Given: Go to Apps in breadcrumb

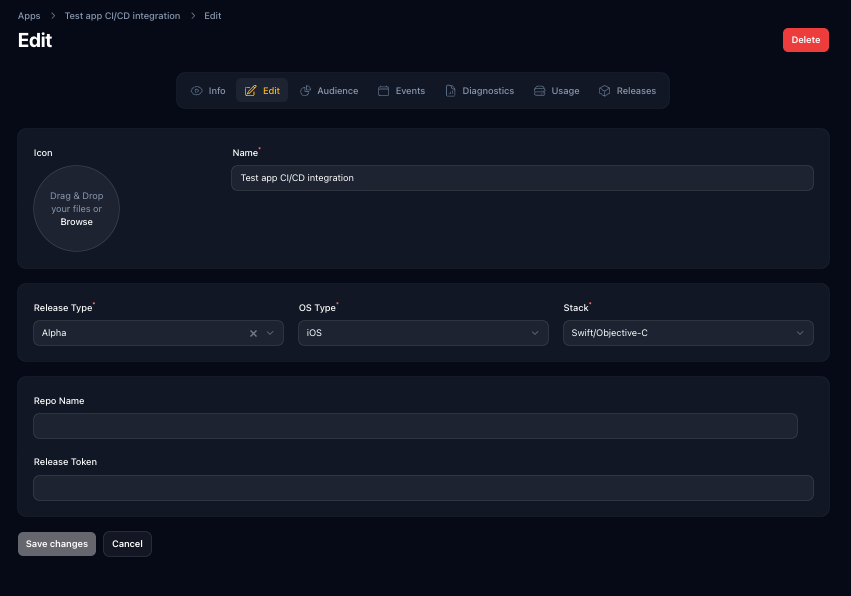Looking at the screenshot, I should (x=29, y=16).
